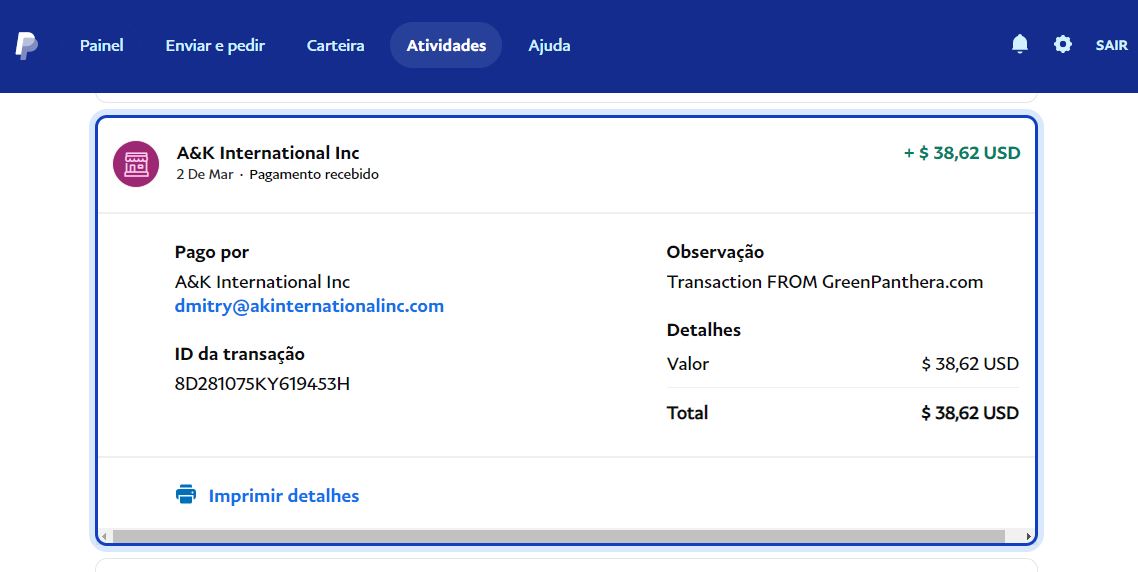
Task: Click the merchant store icon for A&K International
Action: pos(136,164)
